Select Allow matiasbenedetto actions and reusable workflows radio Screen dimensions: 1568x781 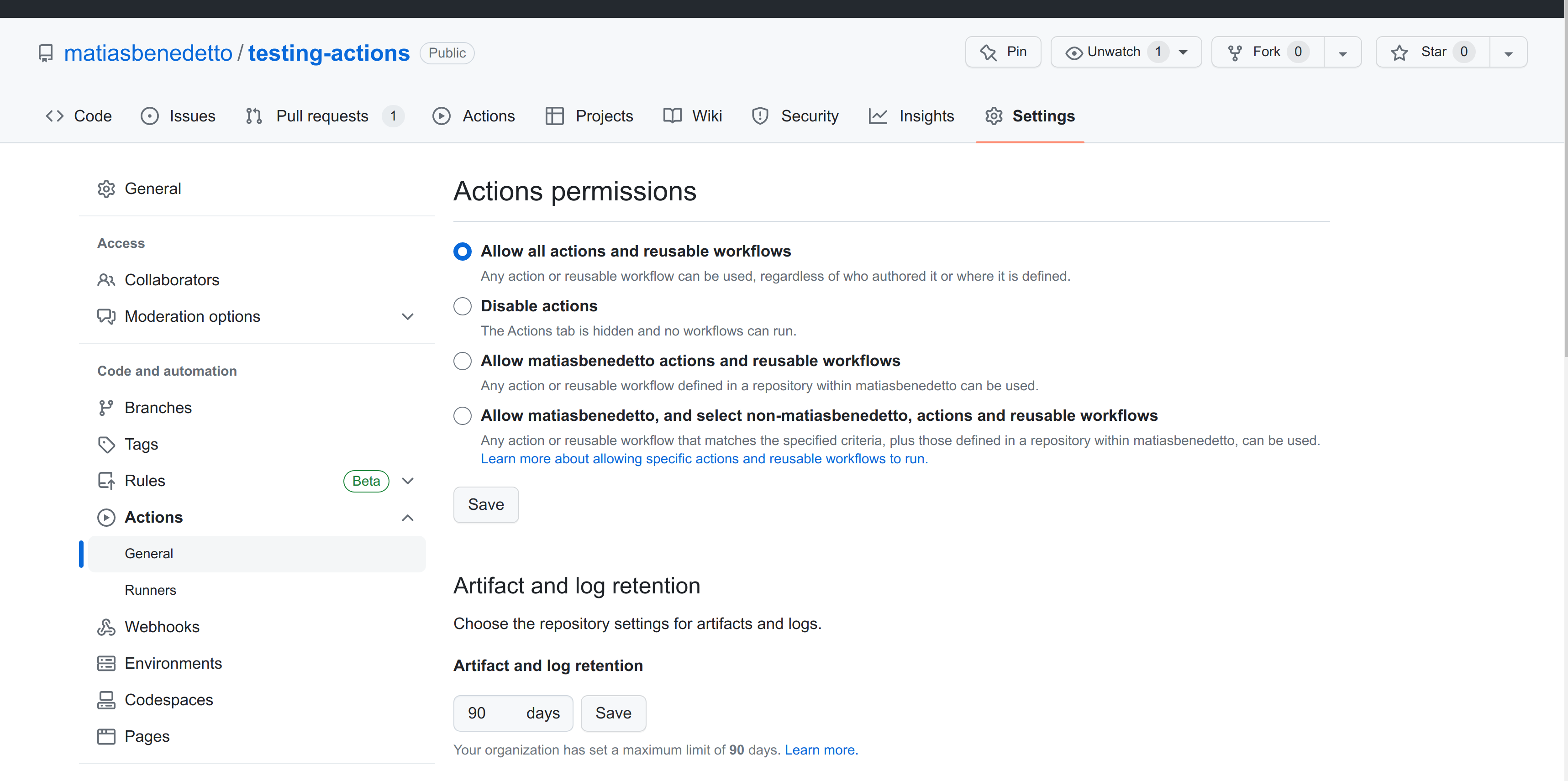point(463,361)
